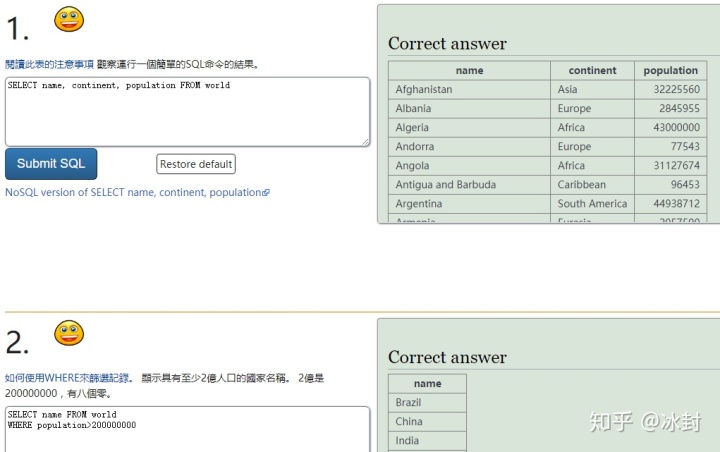
Task: Select the 'continent' column header
Action: (592, 70)
